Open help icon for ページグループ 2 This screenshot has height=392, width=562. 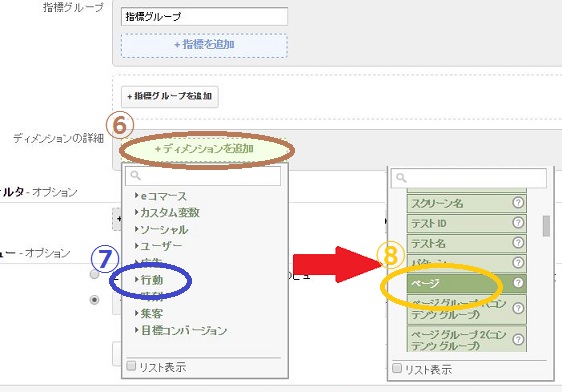[518, 339]
